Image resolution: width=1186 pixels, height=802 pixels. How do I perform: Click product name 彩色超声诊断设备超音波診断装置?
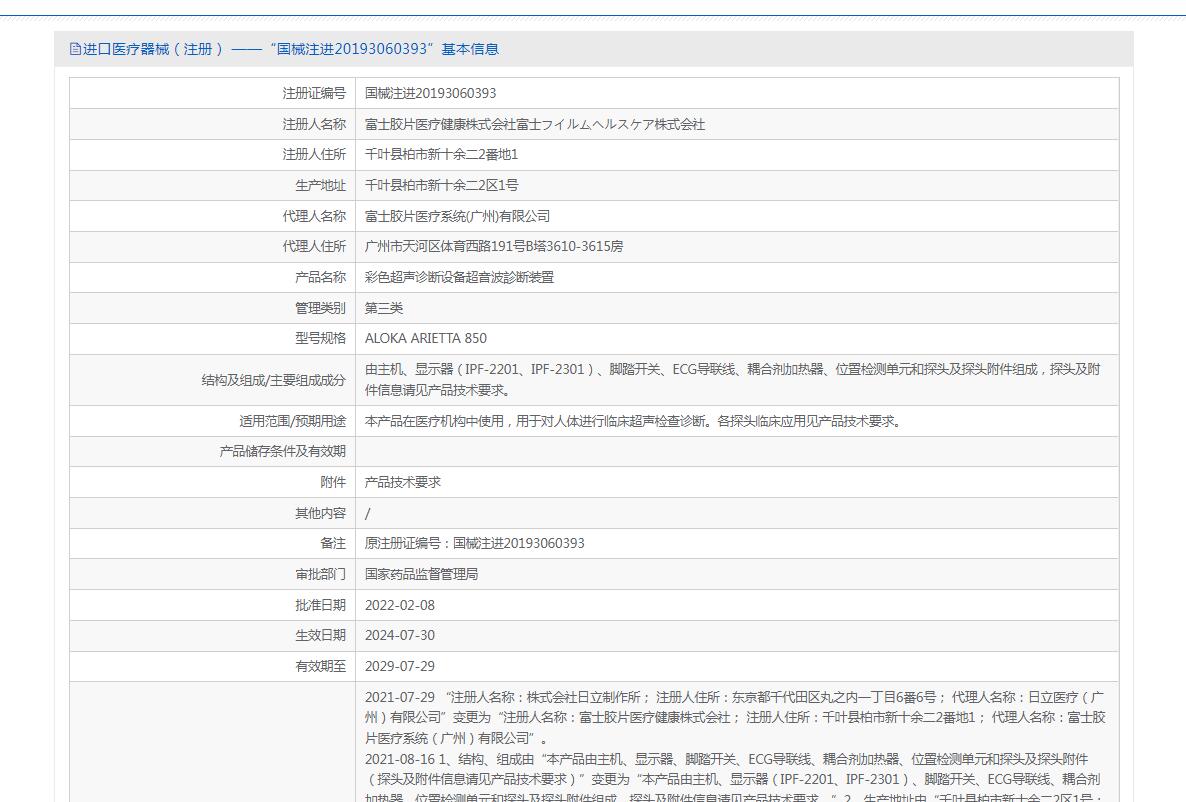tap(459, 277)
